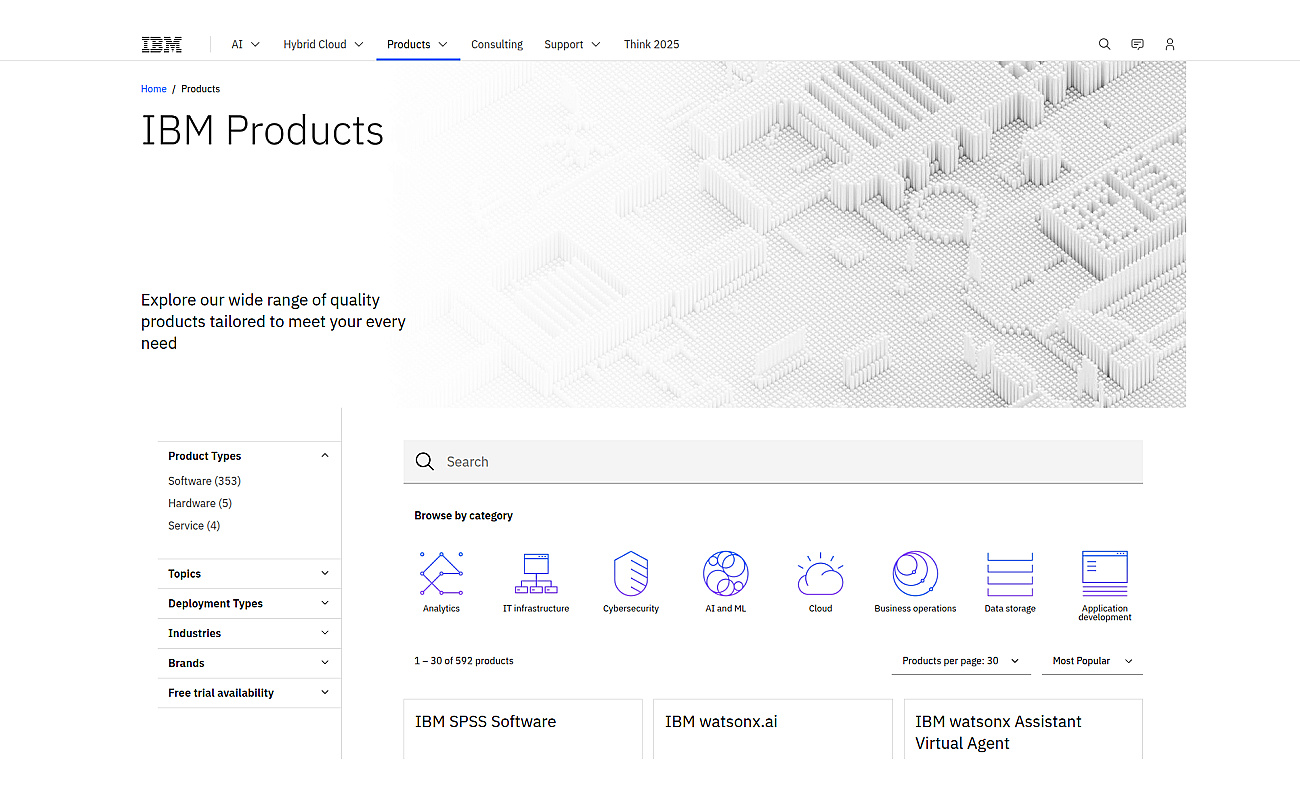Filter by Service (4)
1300x788 pixels.
[x=194, y=525]
